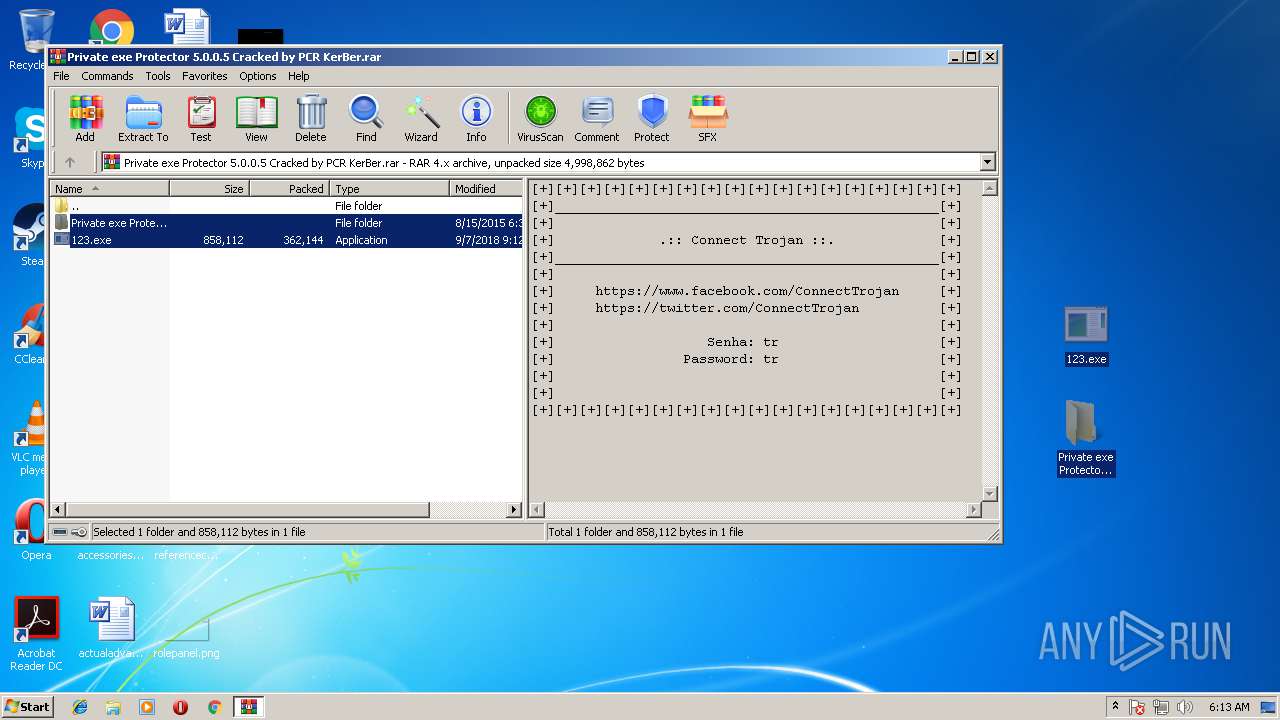Open the actualadva Word document icon
Image resolution: width=1280 pixels, height=720 pixels.
111,628
